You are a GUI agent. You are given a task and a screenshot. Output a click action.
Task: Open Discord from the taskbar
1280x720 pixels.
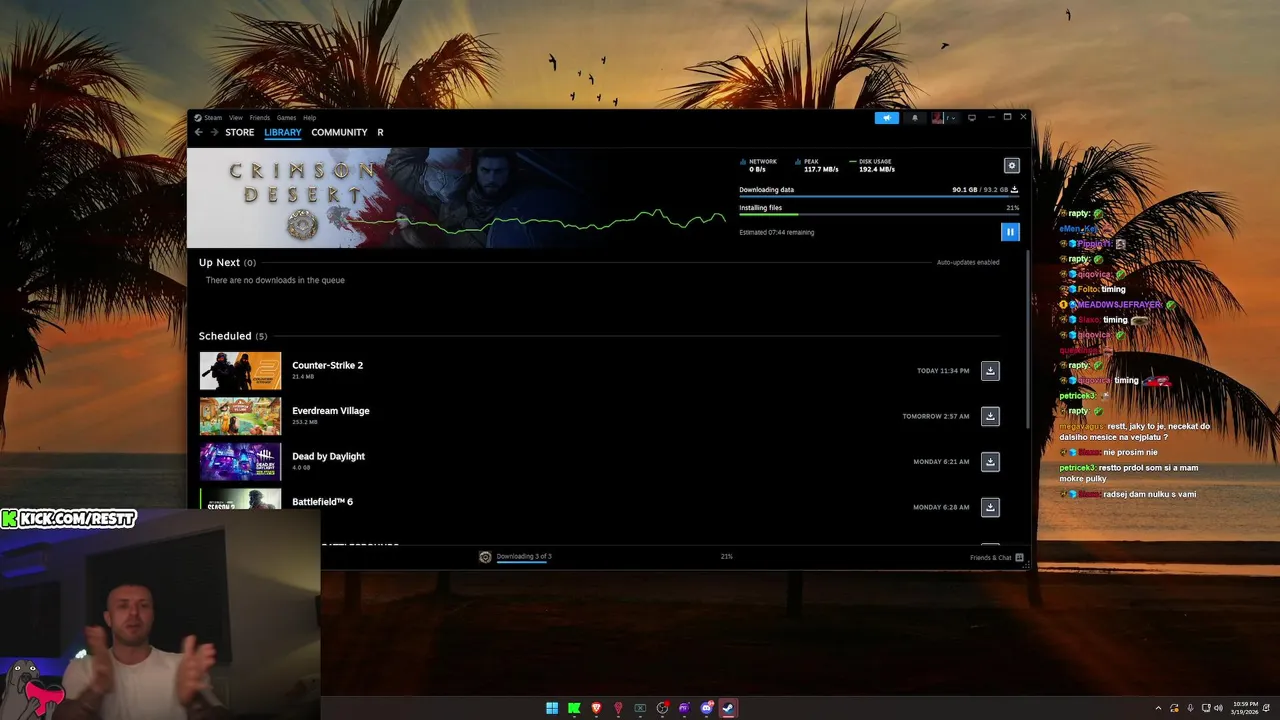pos(707,708)
